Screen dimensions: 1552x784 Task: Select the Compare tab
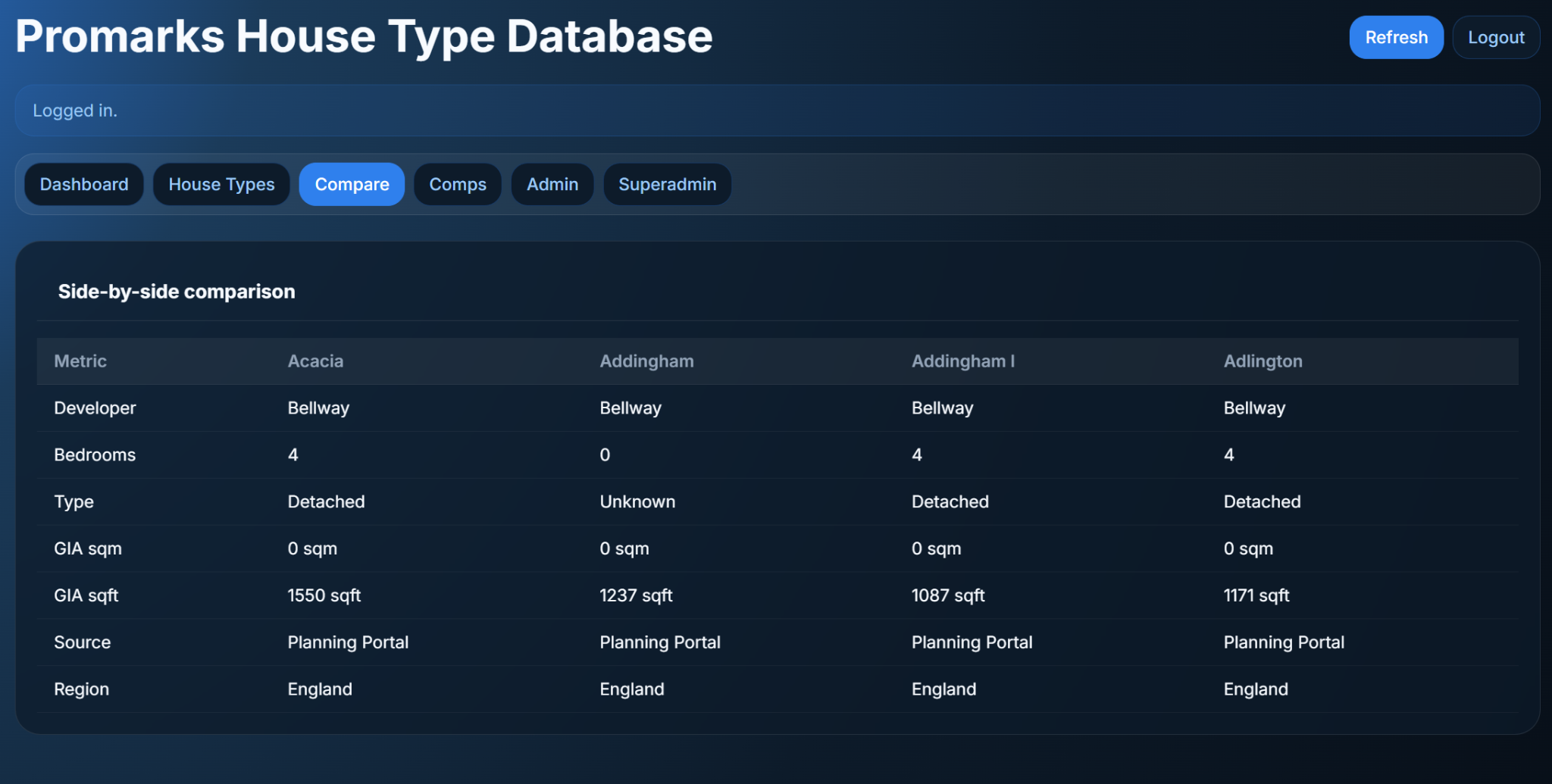click(352, 184)
